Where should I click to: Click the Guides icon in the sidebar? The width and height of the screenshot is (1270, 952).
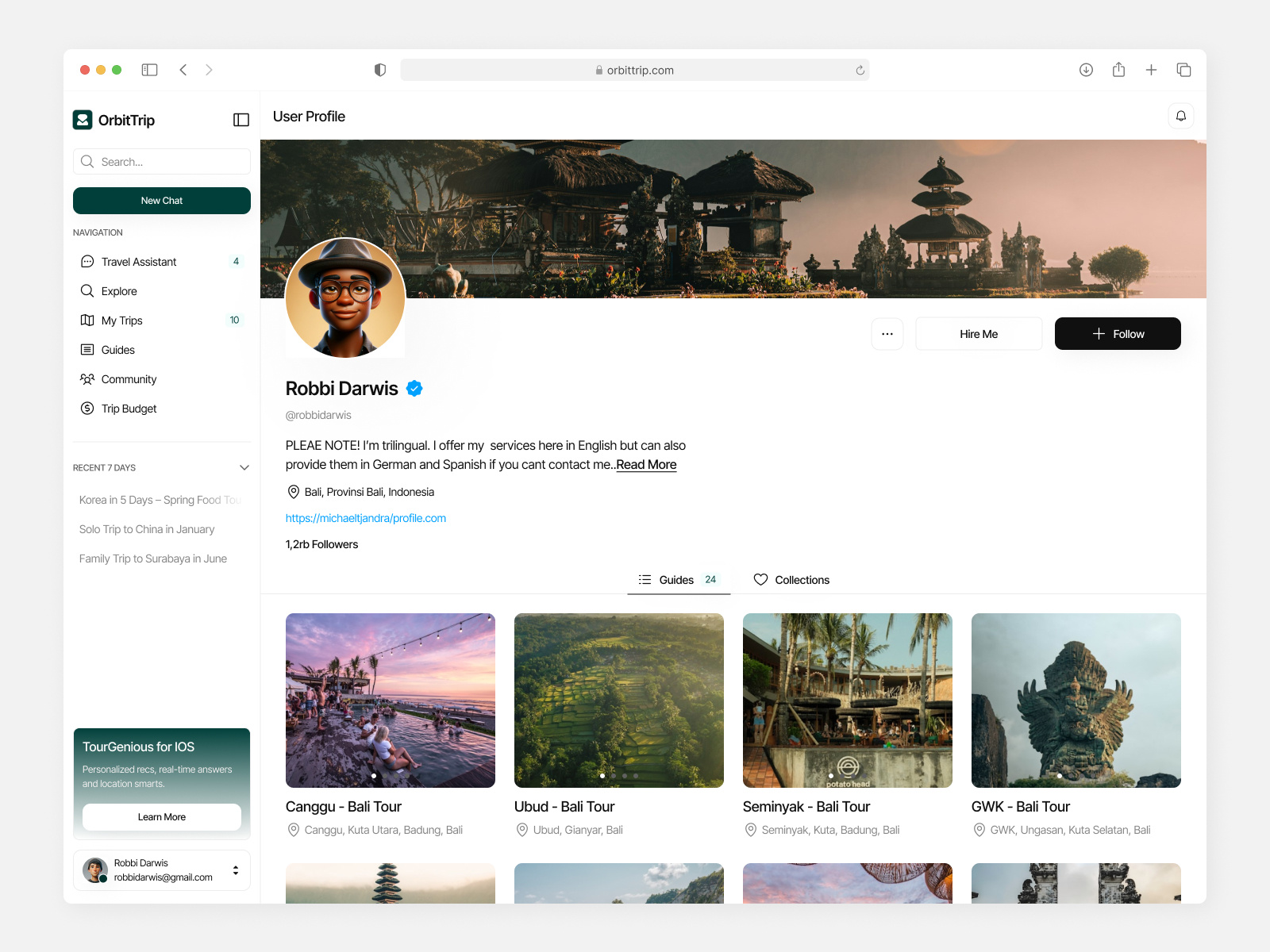87,349
